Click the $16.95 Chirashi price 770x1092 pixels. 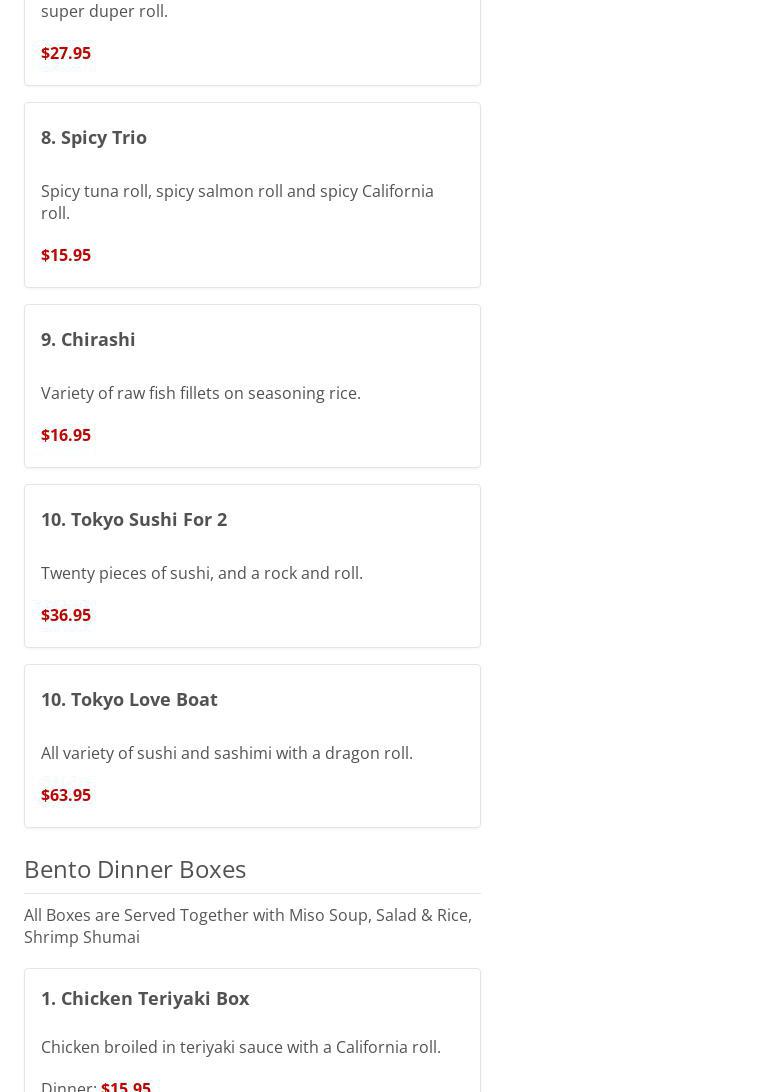pyautogui.click(x=66, y=435)
